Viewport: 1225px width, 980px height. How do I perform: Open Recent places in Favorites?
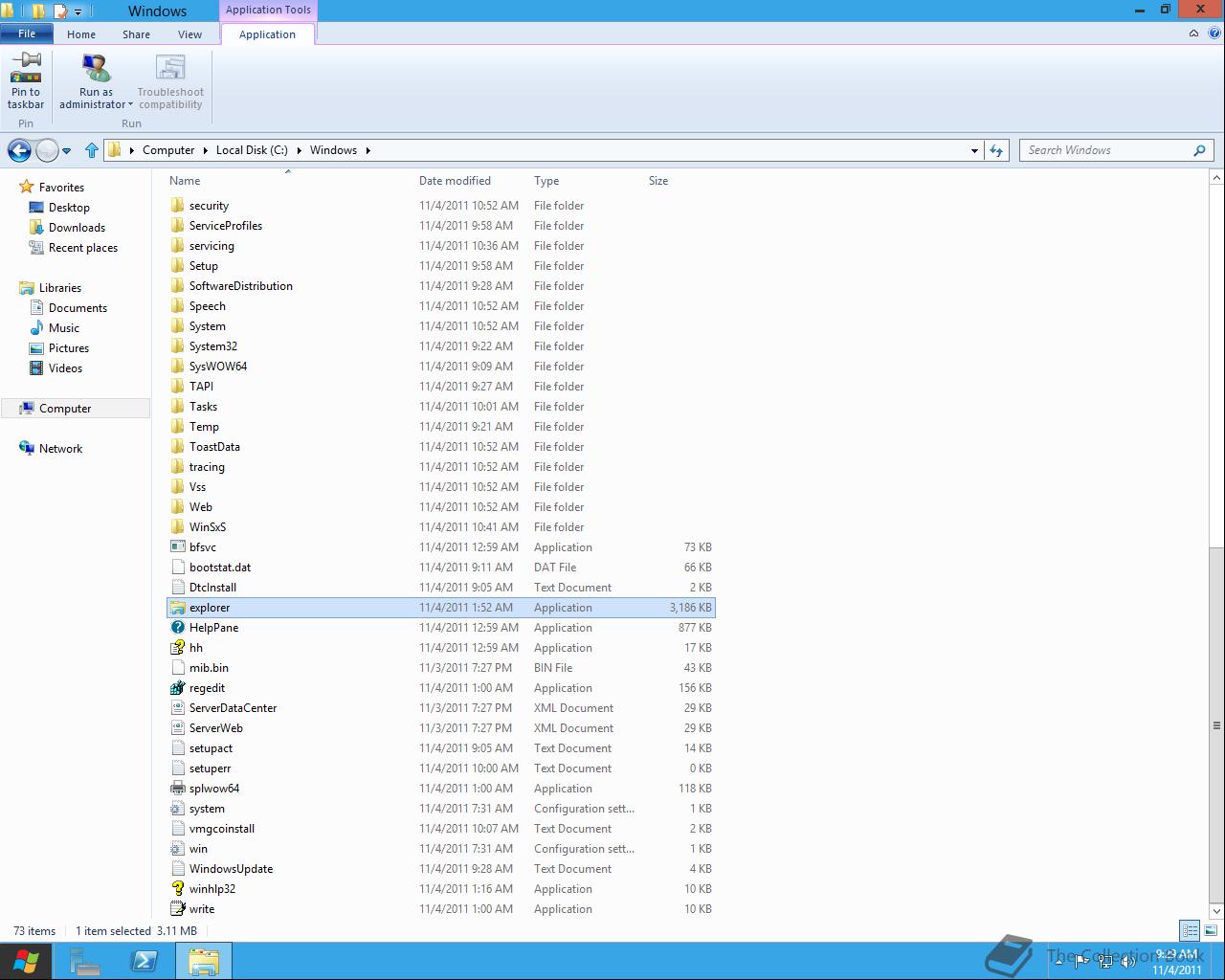(83, 248)
